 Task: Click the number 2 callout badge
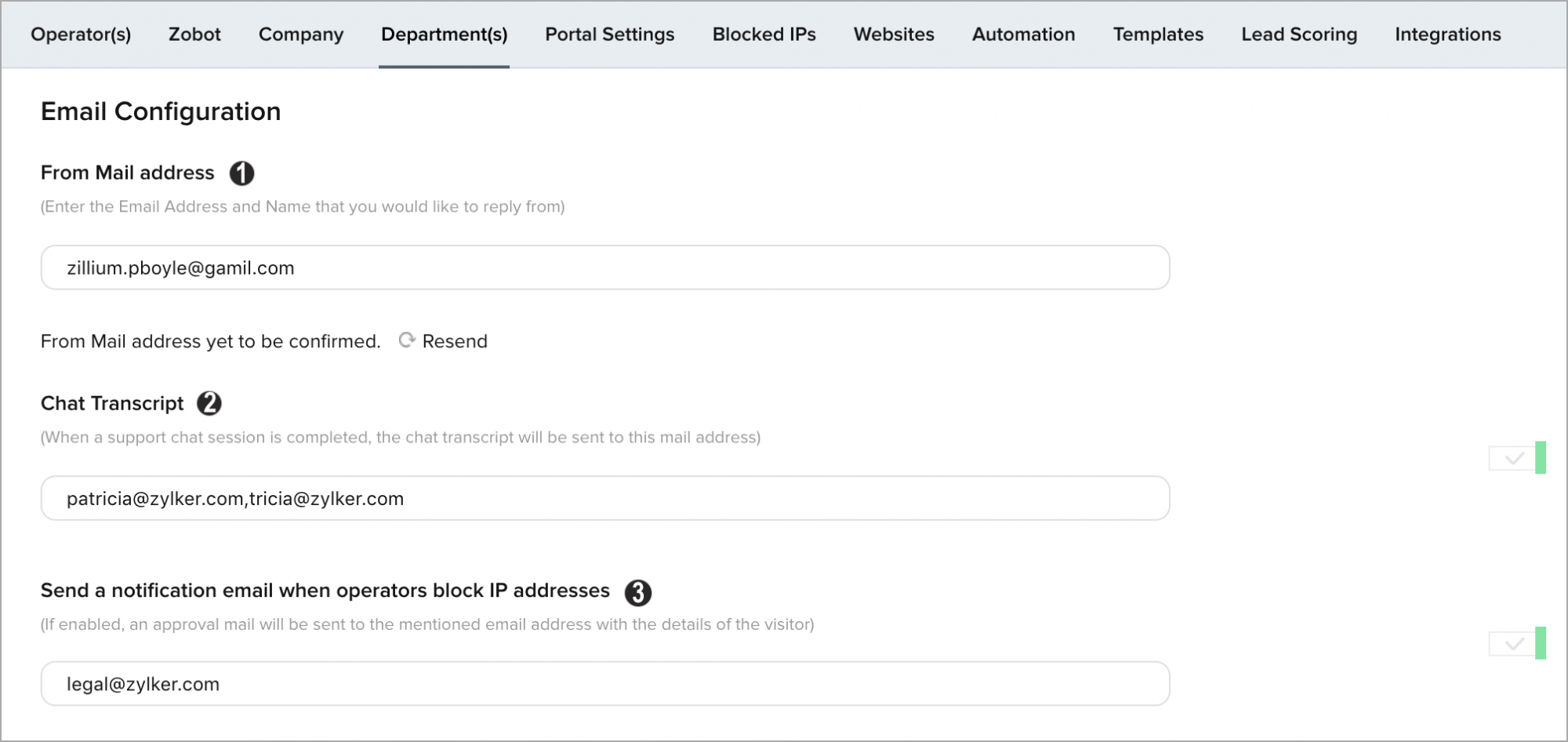point(209,403)
